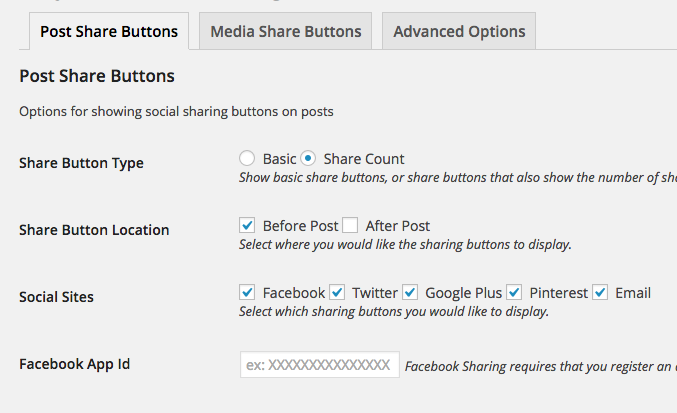Untick the Google Plus checkbox

[410, 293]
